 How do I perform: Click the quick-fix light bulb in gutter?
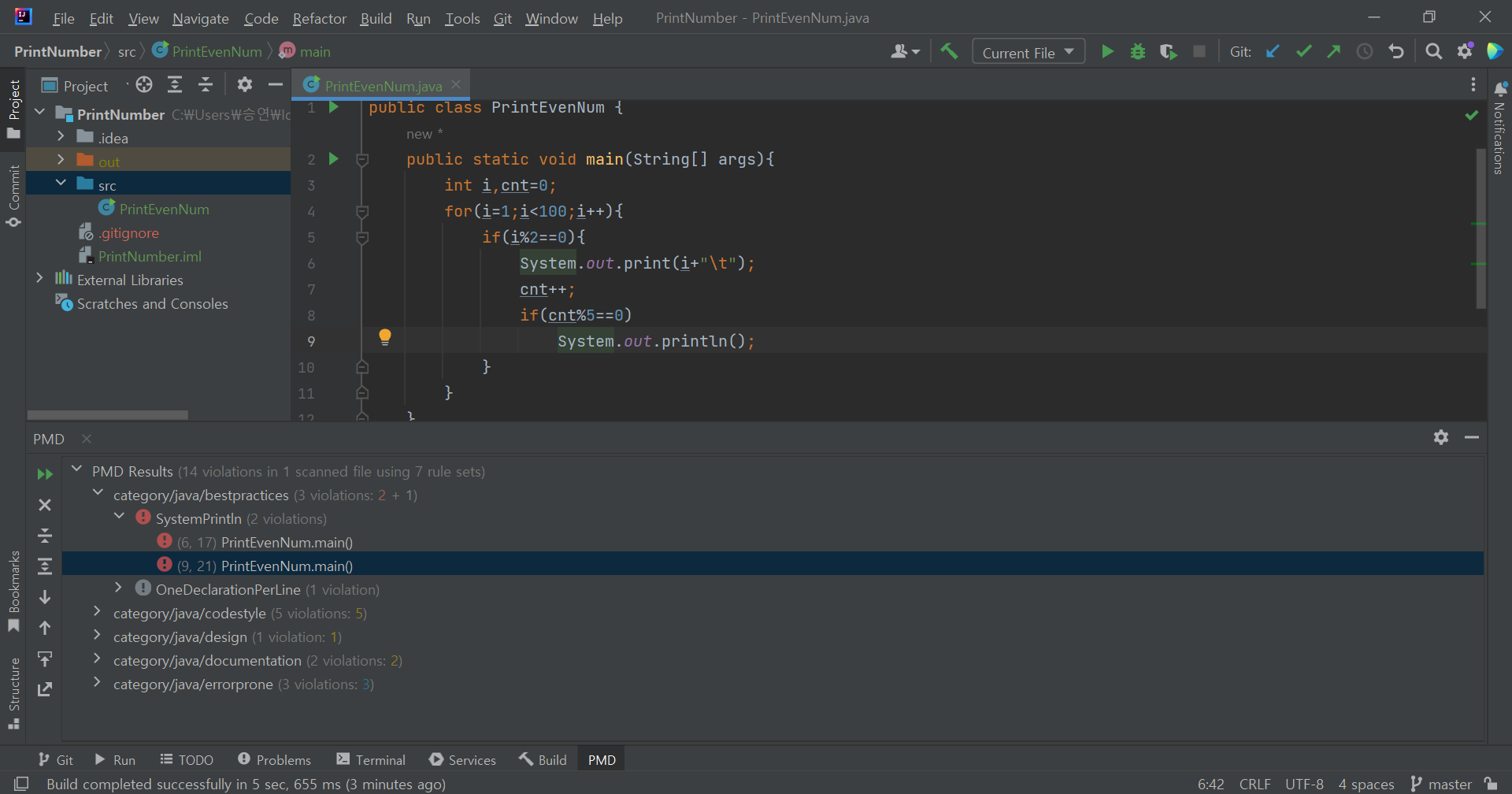385,337
